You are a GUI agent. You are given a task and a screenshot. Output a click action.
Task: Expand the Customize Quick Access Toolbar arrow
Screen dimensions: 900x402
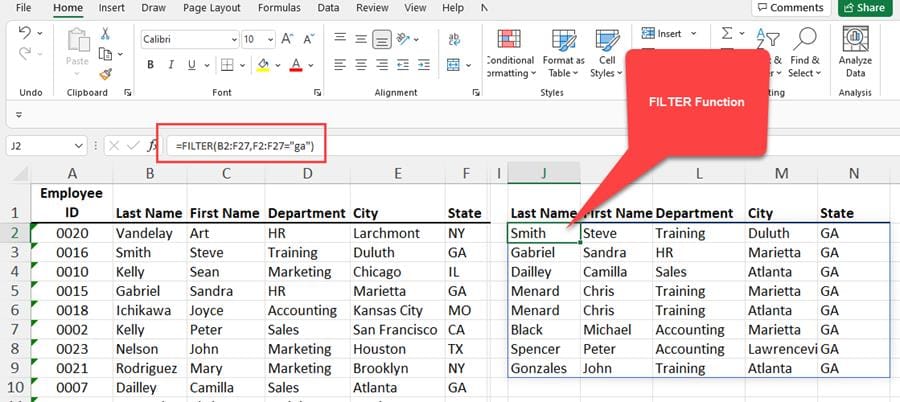tap(19, 115)
